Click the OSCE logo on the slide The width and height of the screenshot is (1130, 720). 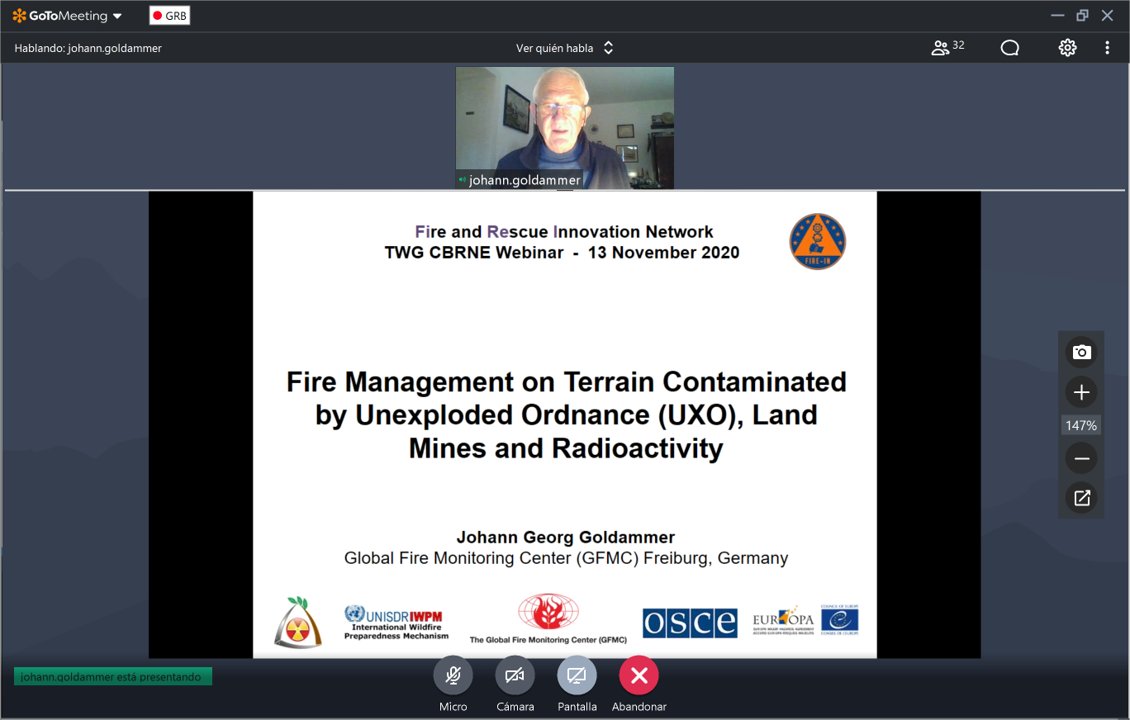pyautogui.click(x=690, y=623)
